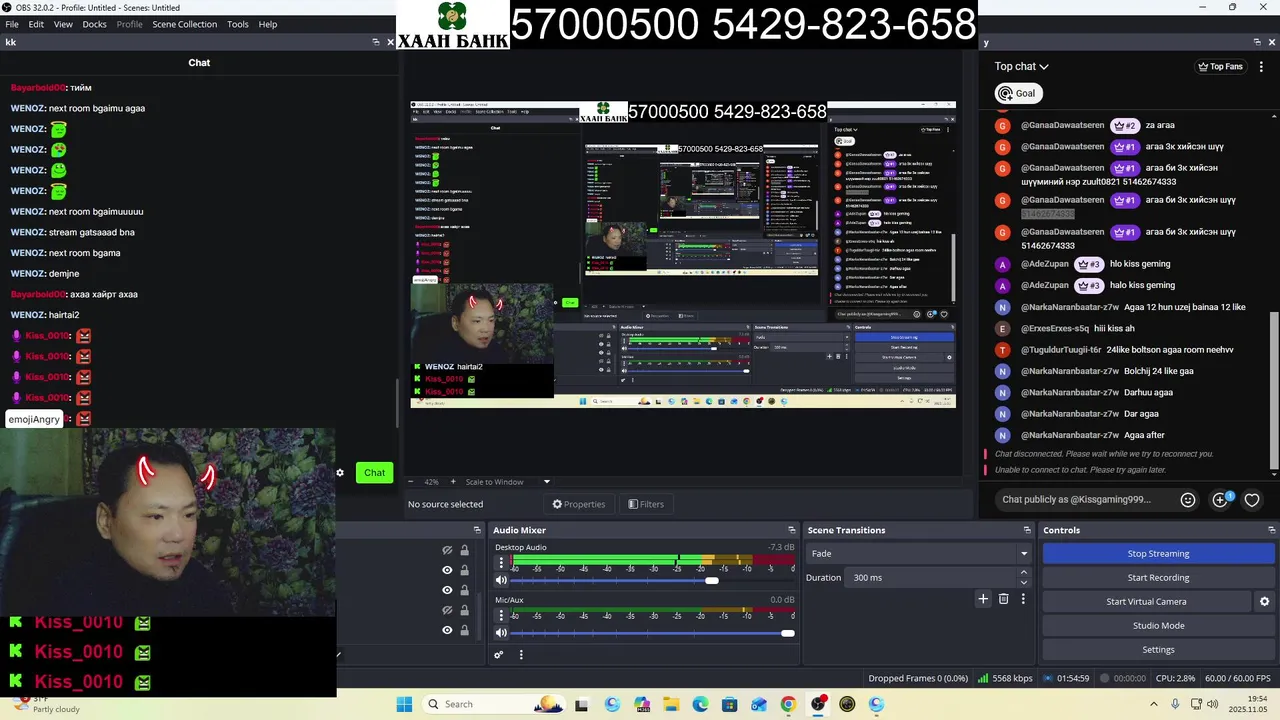Image resolution: width=1280 pixels, height=720 pixels.
Task: Decrease transition duration stepper arrow
Action: click(x=1023, y=582)
